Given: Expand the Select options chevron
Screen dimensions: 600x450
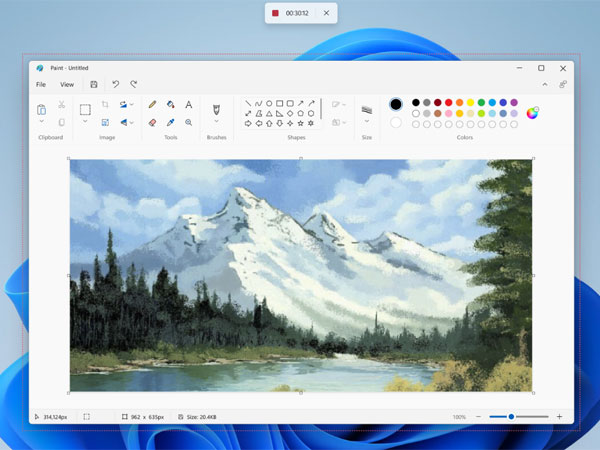Looking at the screenshot, I should pyautogui.click(x=85, y=121).
